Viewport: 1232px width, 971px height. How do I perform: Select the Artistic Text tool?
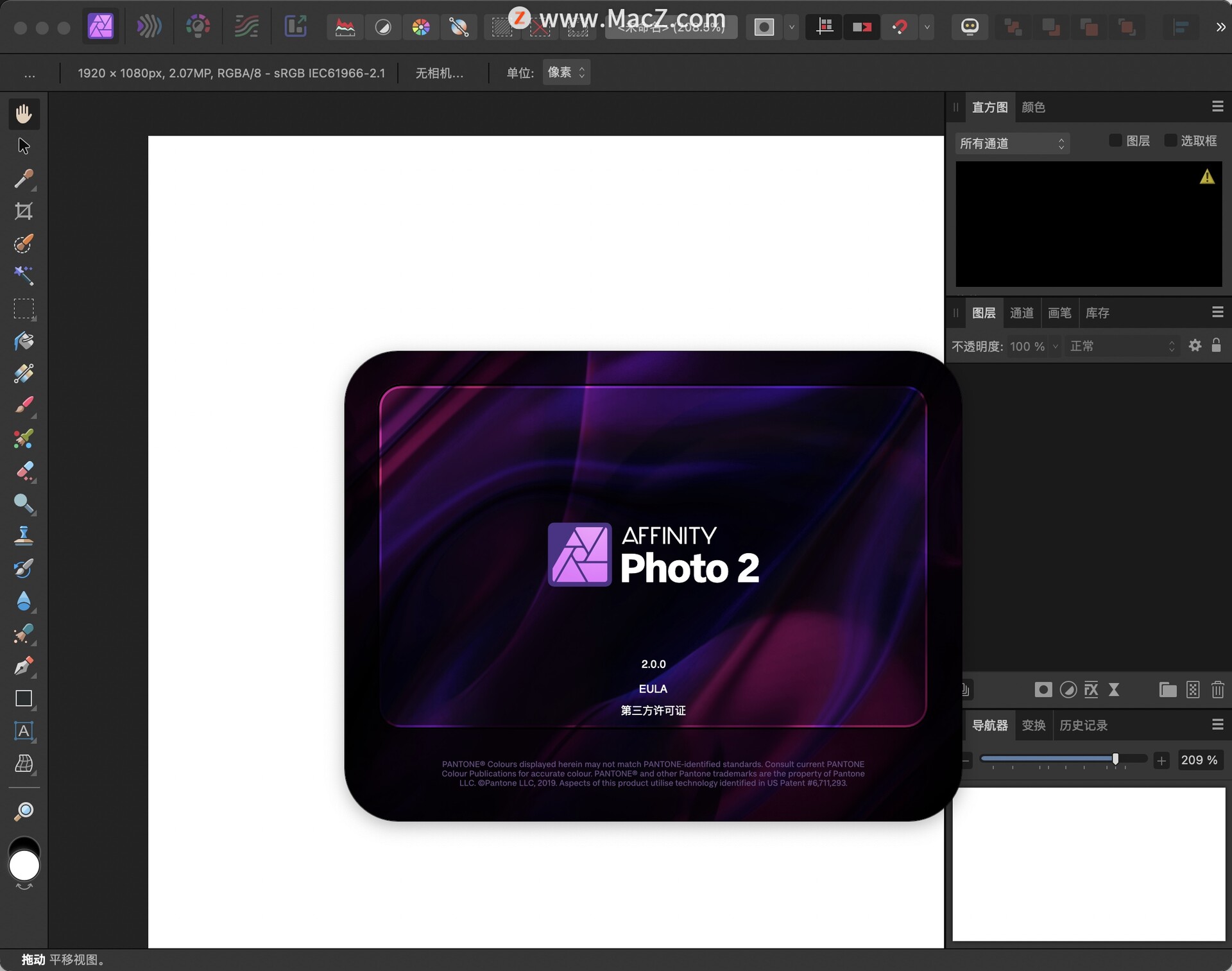[24, 731]
